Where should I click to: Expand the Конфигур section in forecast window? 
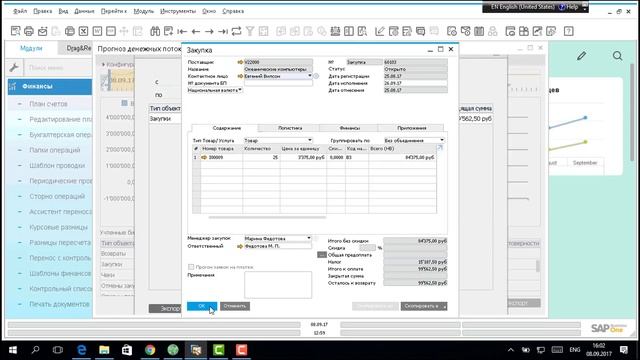point(103,64)
